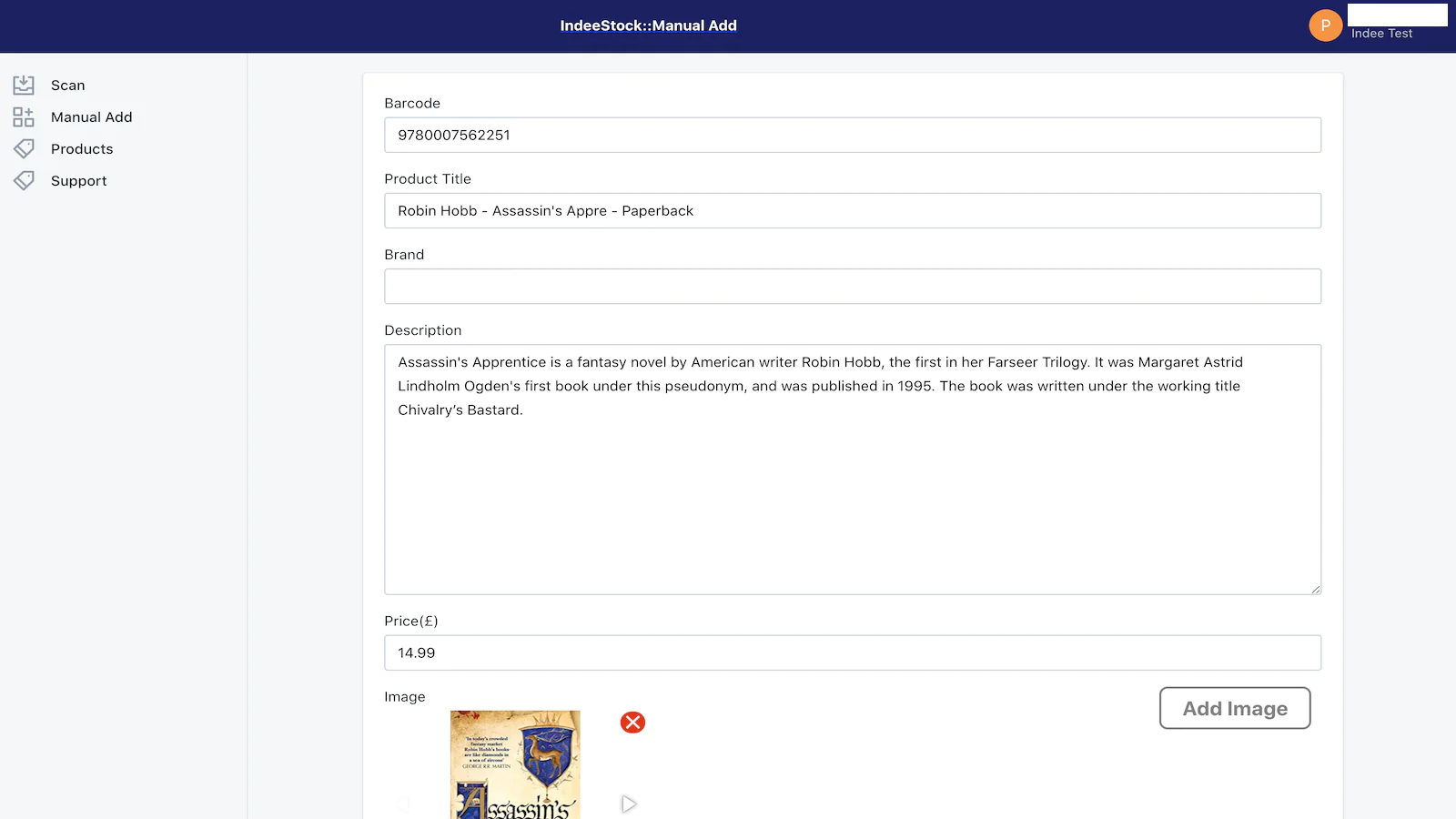Focus the Barcode input field
This screenshot has width=1456, height=819.
[x=853, y=135]
